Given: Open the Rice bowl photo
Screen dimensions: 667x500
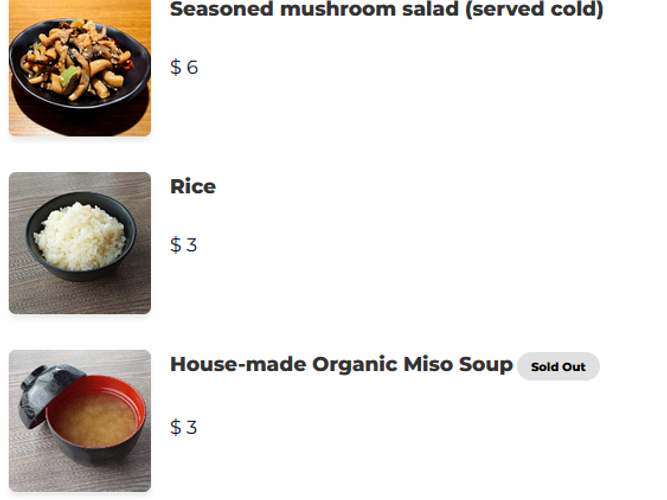Looking at the screenshot, I should click(x=80, y=243).
